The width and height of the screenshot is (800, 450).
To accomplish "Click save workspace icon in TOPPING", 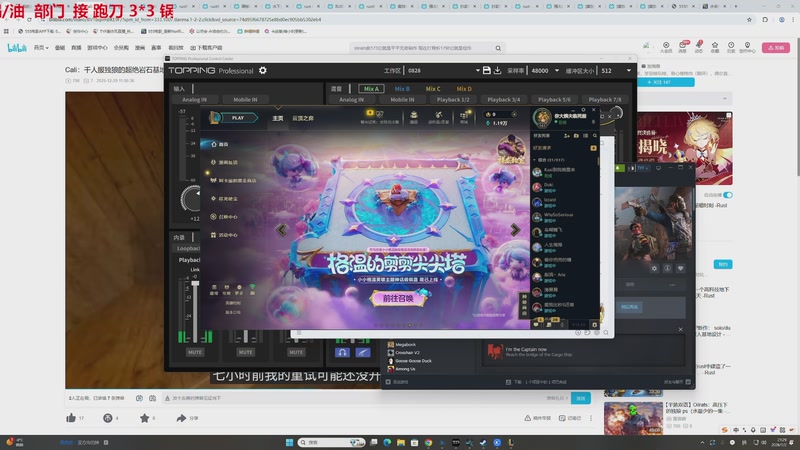I will pos(487,70).
